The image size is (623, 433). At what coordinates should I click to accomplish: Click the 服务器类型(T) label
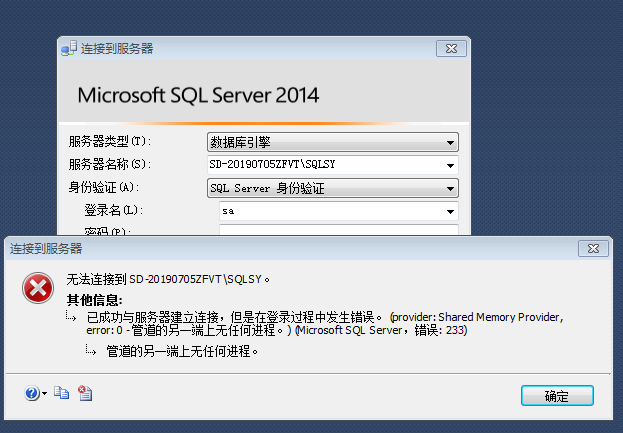[x=110, y=141]
